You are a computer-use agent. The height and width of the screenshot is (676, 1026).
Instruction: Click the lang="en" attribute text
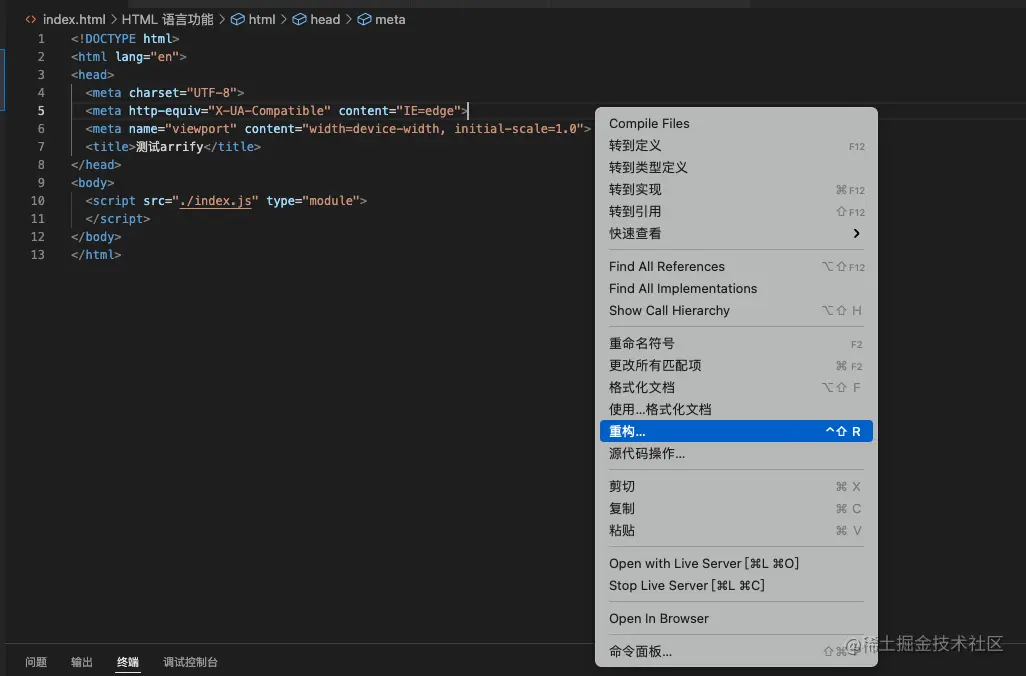click(x=148, y=57)
